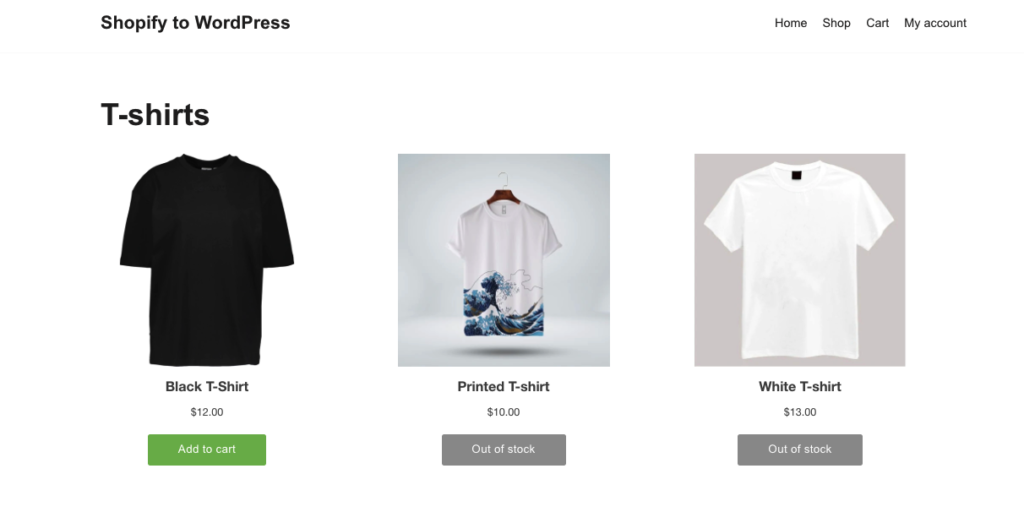Image resolution: width=1024 pixels, height=523 pixels.
Task: Go to the Shop page
Action: 836,23
